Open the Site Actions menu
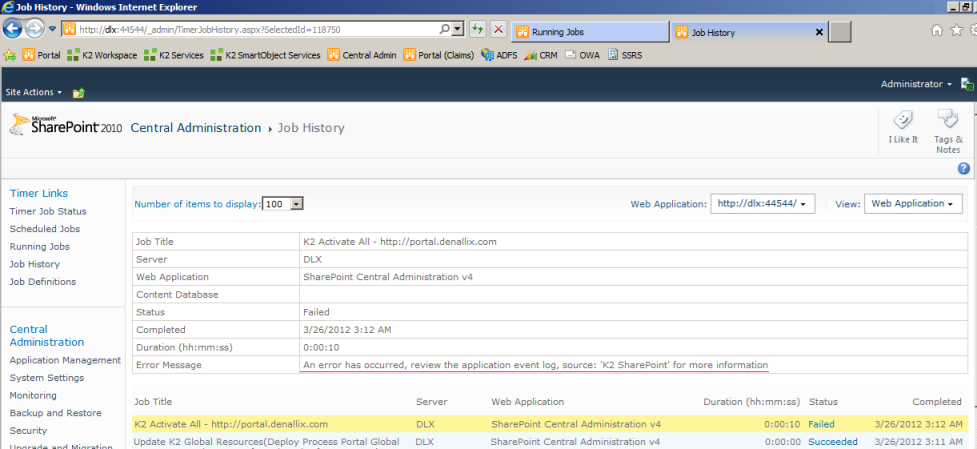The height and width of the screenshot is (449, 977). pyautogui.click(x=34, y=92)
